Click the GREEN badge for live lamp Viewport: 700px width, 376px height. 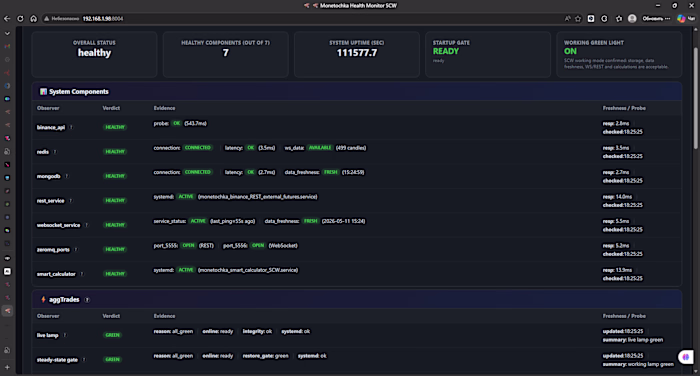point(112,335)
